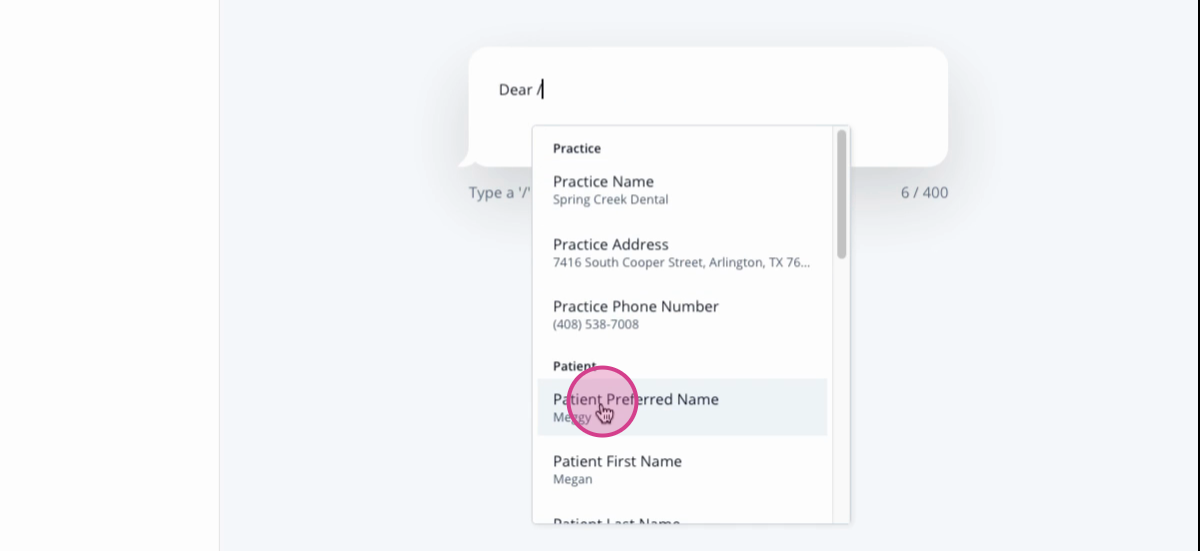Screen dimensions: 1200x551
Task: Click the Spring Creek Dental subtitle
Action: (611, 199)
